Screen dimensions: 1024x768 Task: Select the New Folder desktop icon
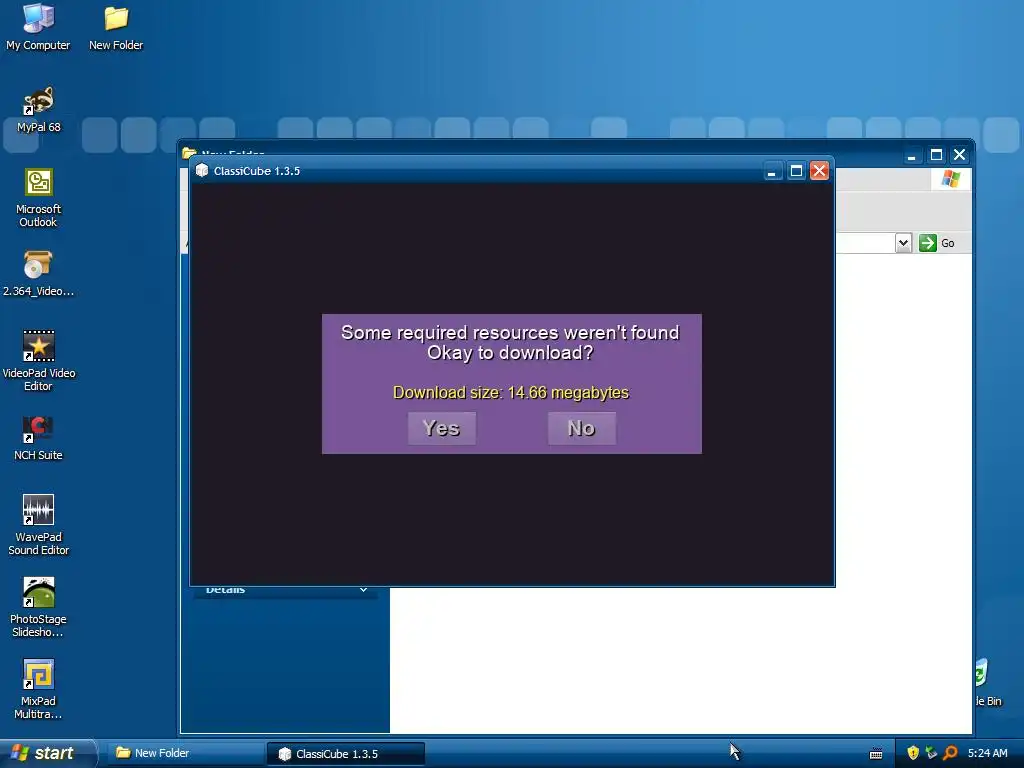(116, 27)
